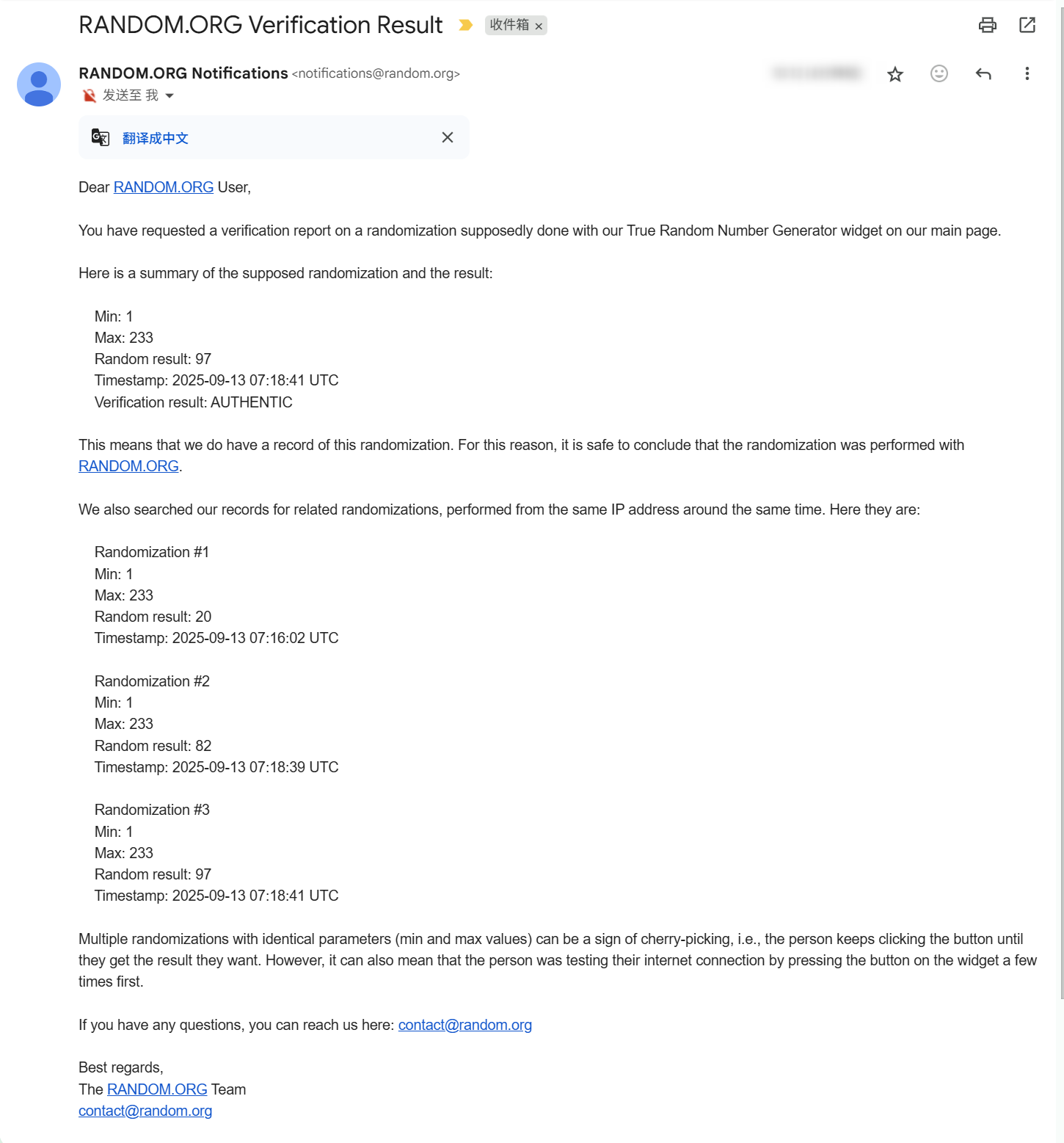Click the translate icon in the banner
The height and width of the screenshot is (1143, 1064).
pos(101,137)
